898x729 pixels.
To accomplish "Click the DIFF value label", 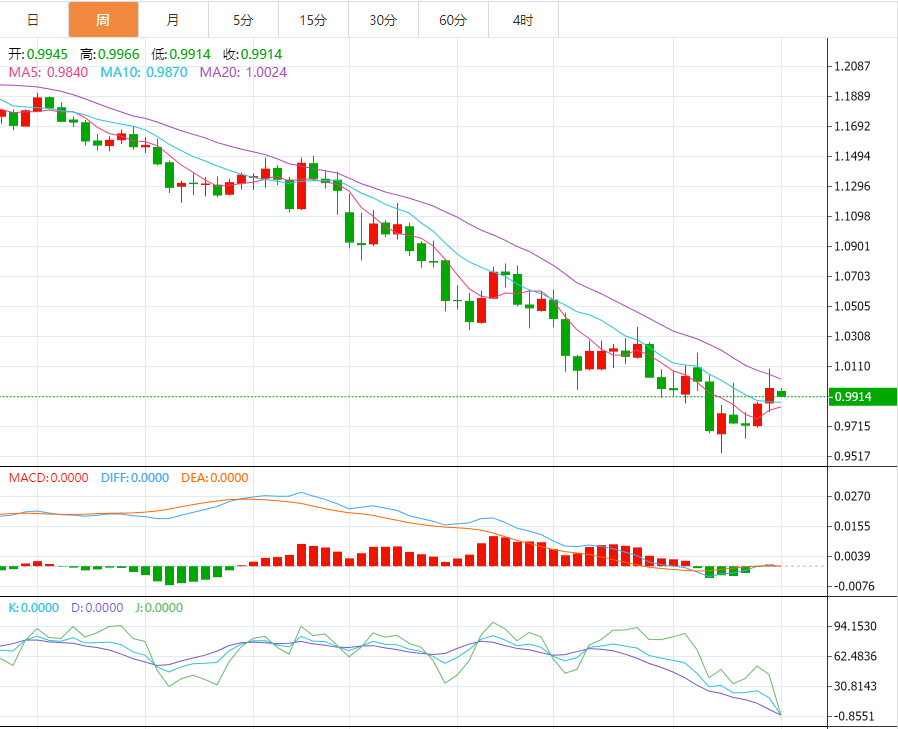I will (x=135, y=478).
